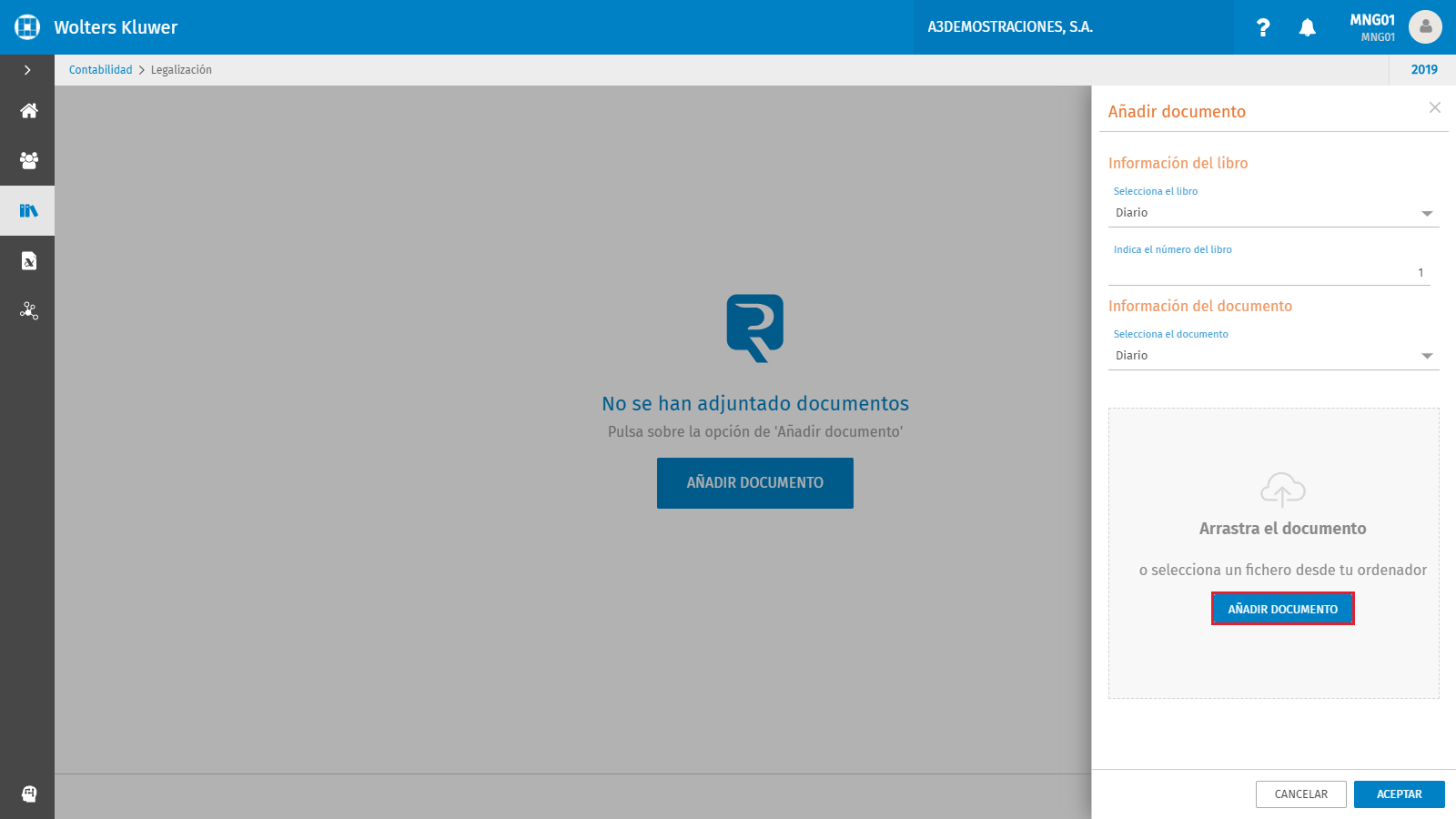Close the Añadir documento panel
The width and height of the screenshot is (1456, 819).
point(1435,107)
